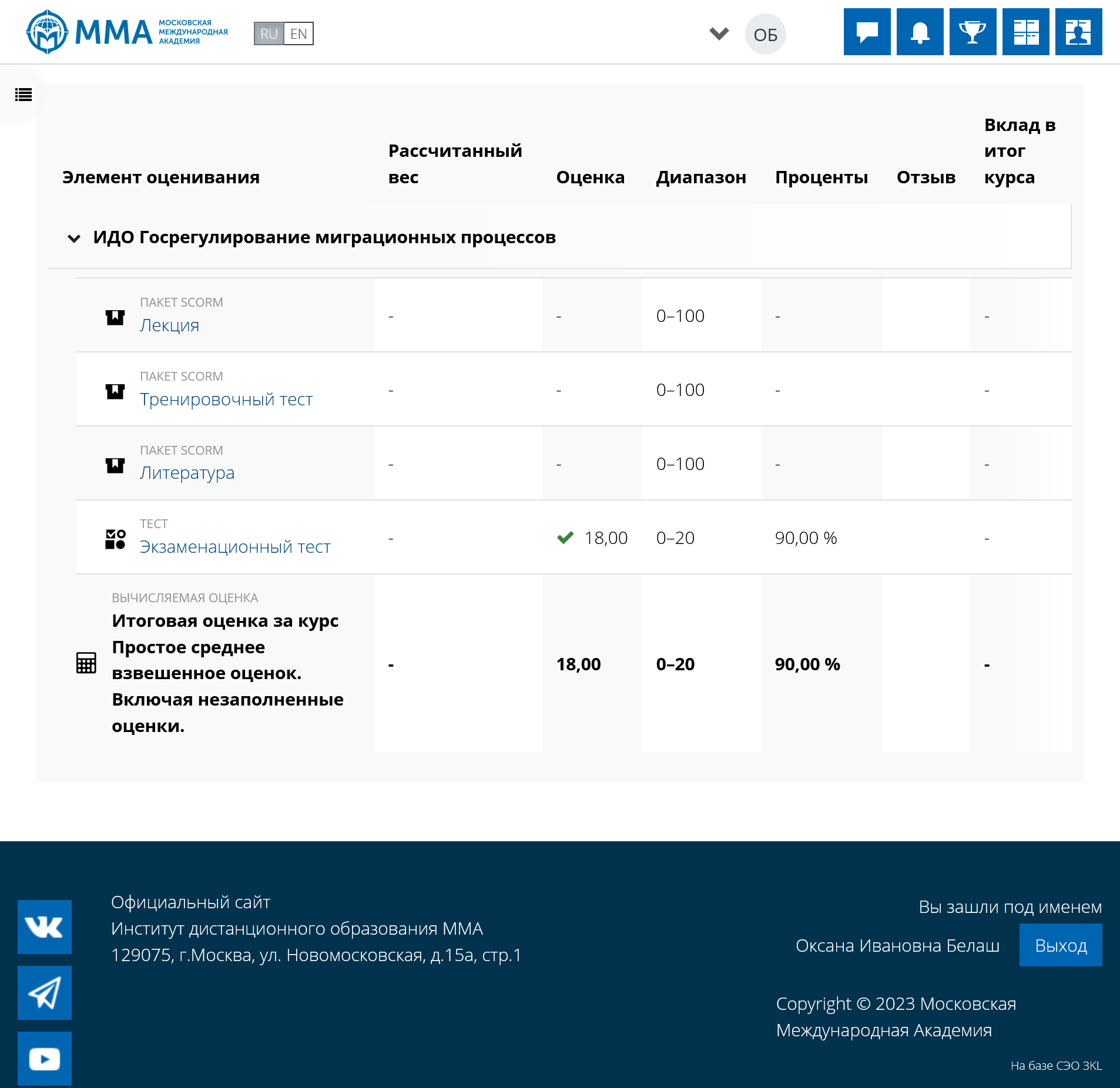Open the YouTube channel icon
1120x1088 pixels.
[x=45, y=1058]
